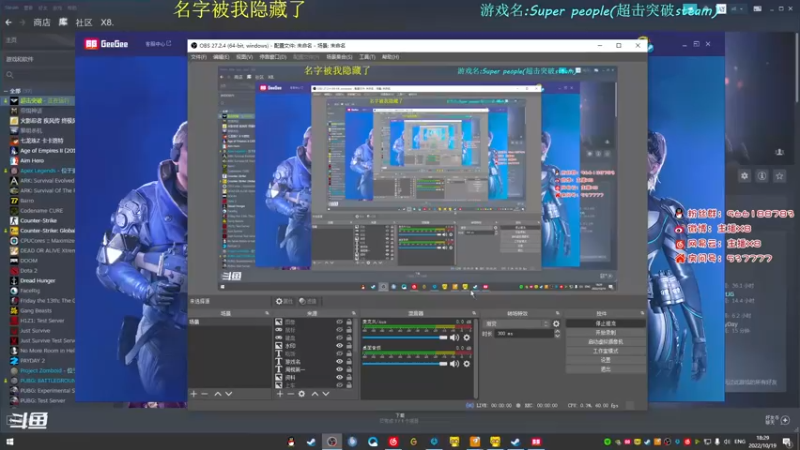Toggle lock on the 游戏名 source
Image resolution: width=800 pixels, height=450 pixels.
pos(349,362)
